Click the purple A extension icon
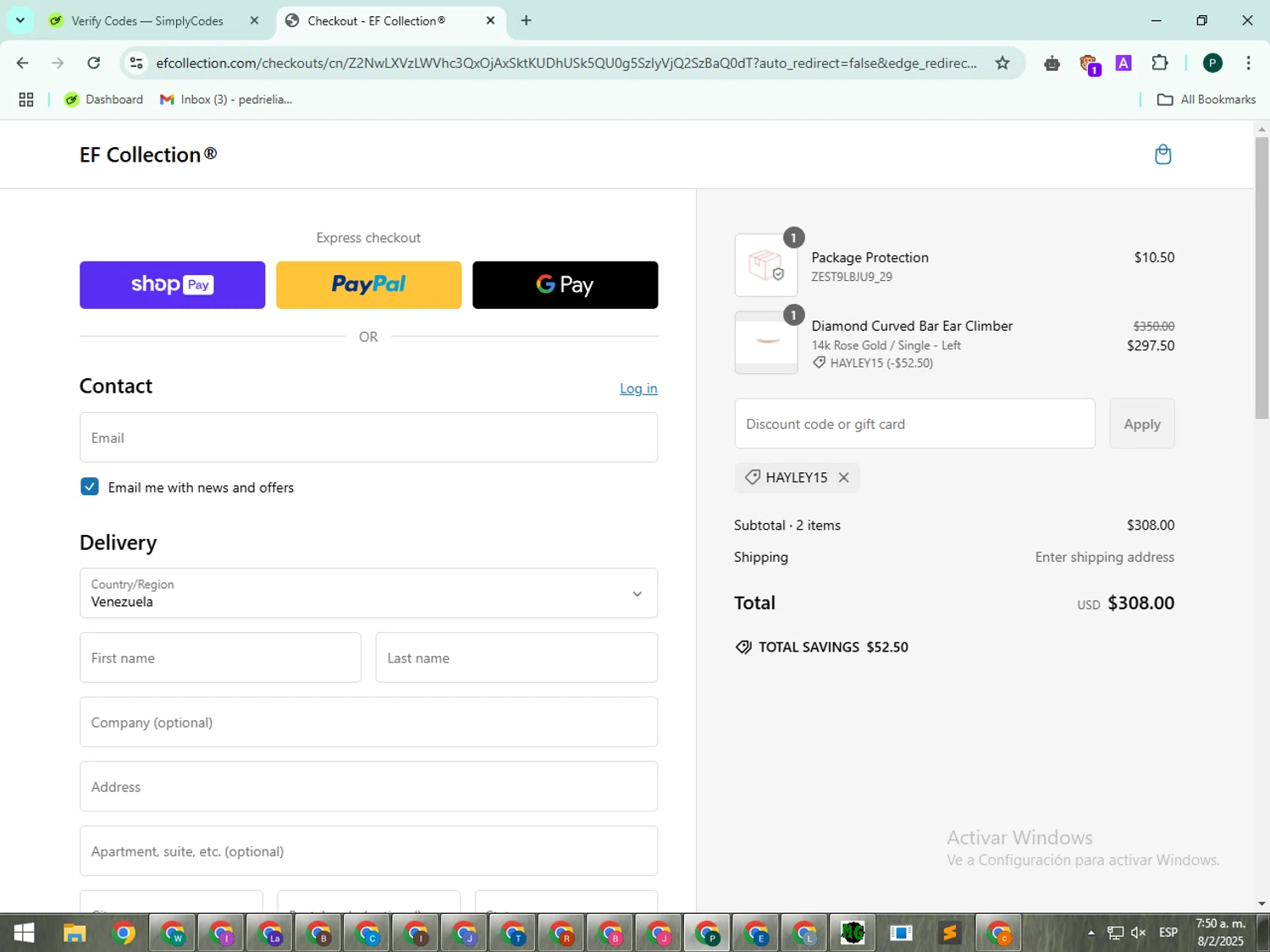1270x952 pixels. 1124,63
